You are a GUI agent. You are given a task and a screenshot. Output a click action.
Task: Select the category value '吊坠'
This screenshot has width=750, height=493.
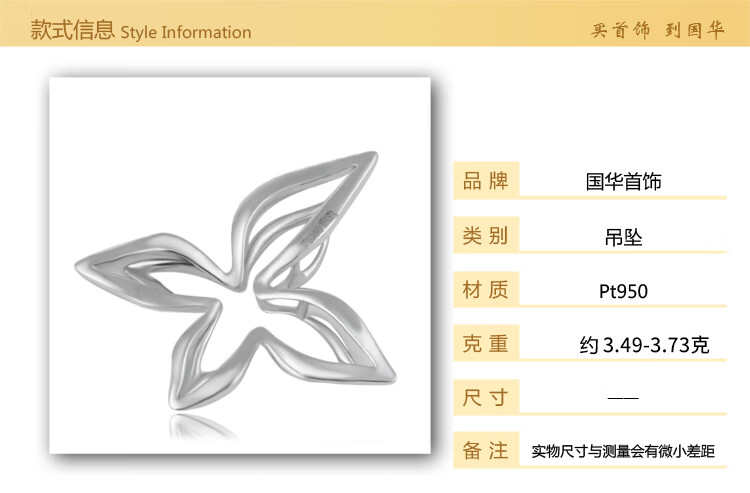(x=623, y=237)
